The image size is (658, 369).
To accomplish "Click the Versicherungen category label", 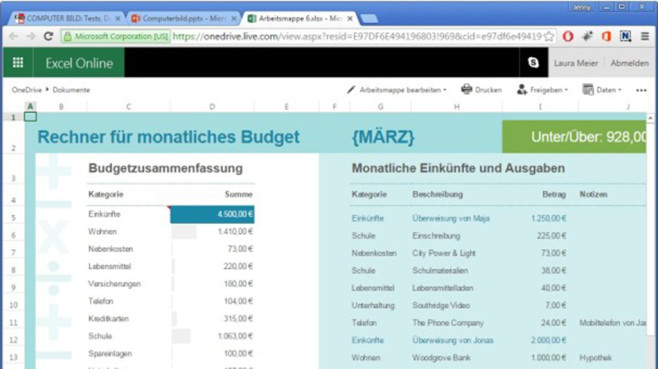I will 114,284.
